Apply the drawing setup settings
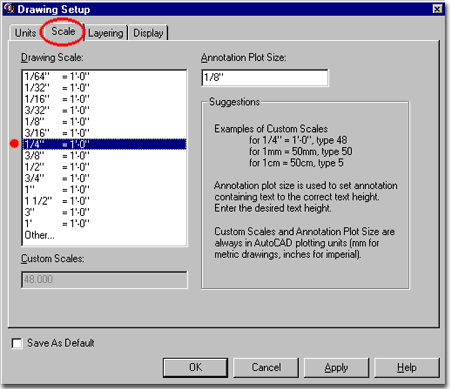 (x=336, y=368)
